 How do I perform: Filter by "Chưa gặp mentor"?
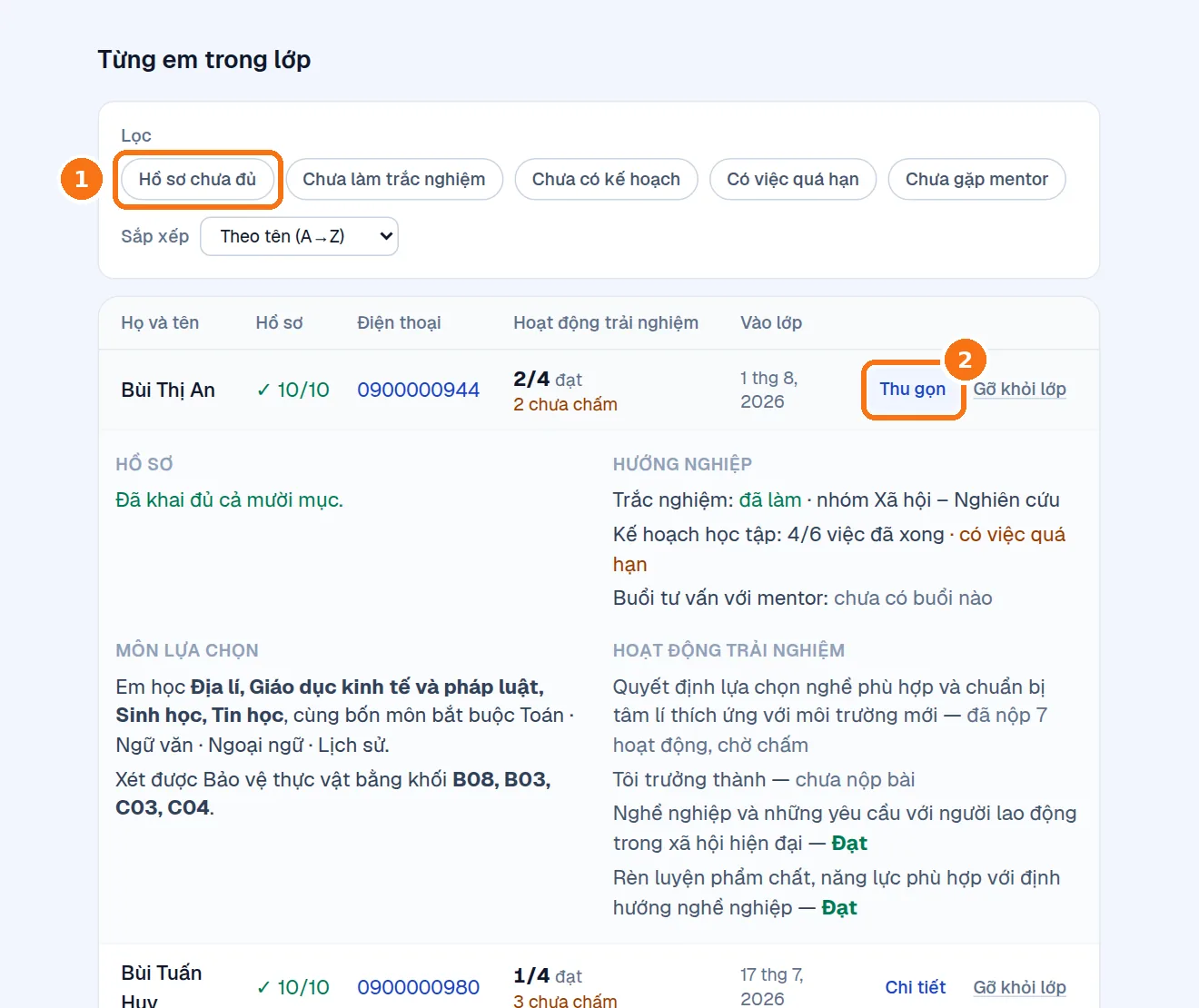[x=976, y=180]
